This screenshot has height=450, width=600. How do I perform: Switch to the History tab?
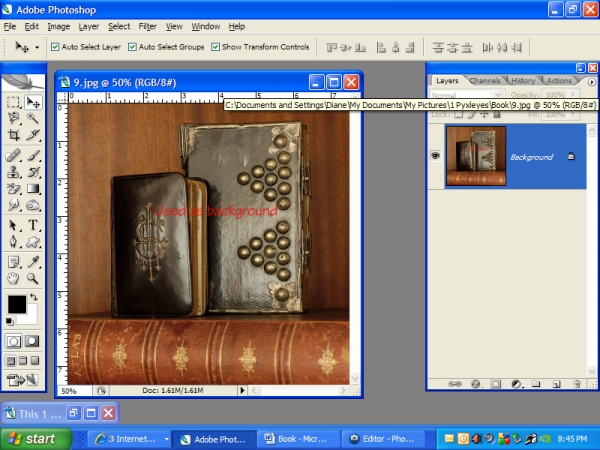tap(523, 81)
